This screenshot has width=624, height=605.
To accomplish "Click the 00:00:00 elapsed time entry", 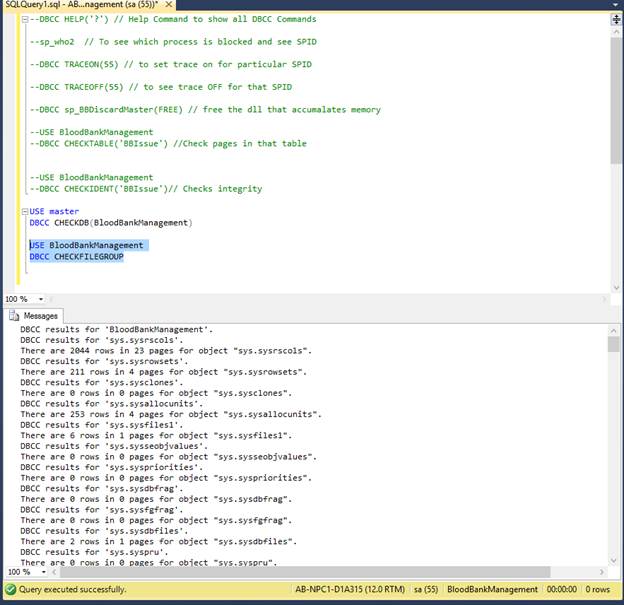I will 561,589.
